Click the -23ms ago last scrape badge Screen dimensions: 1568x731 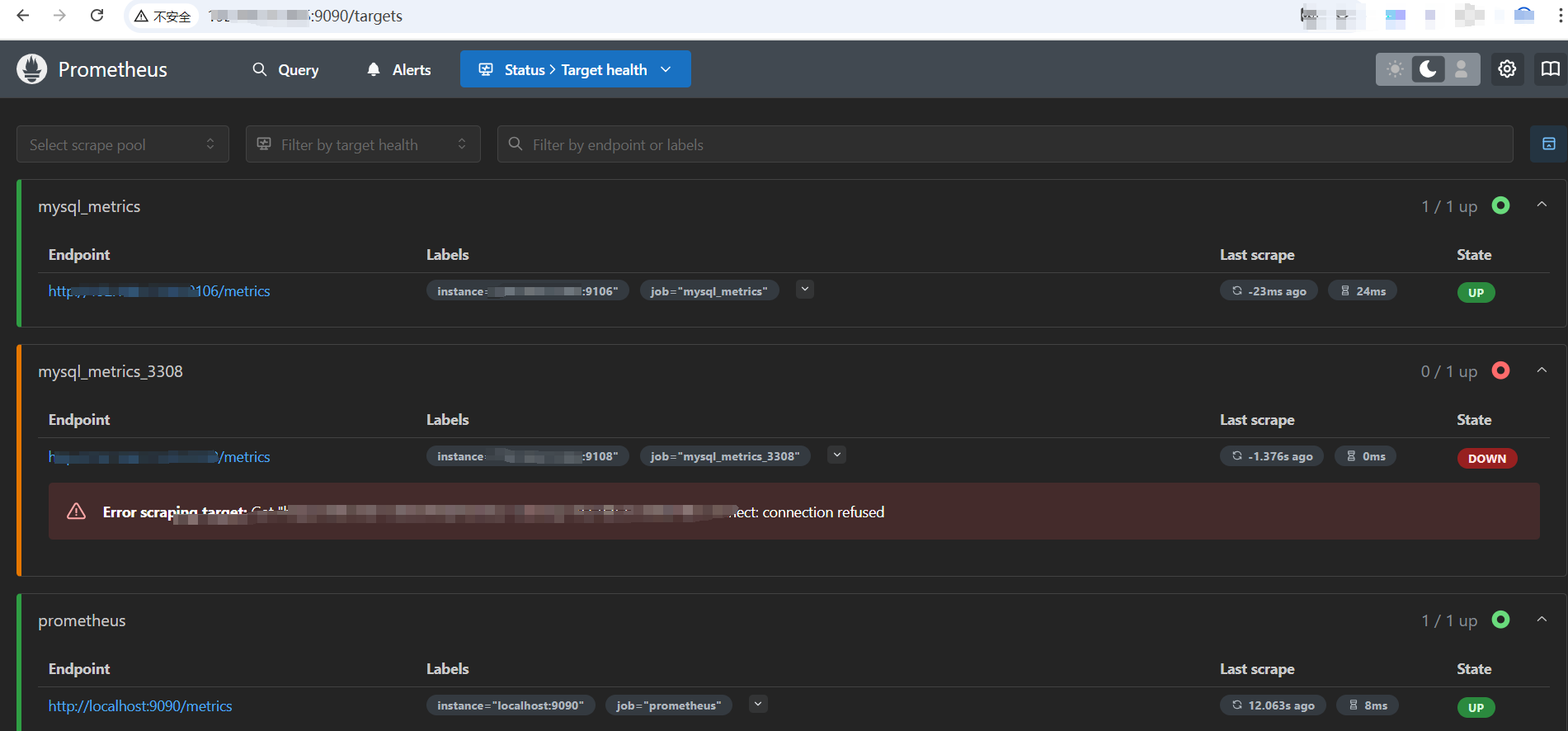1269,291
